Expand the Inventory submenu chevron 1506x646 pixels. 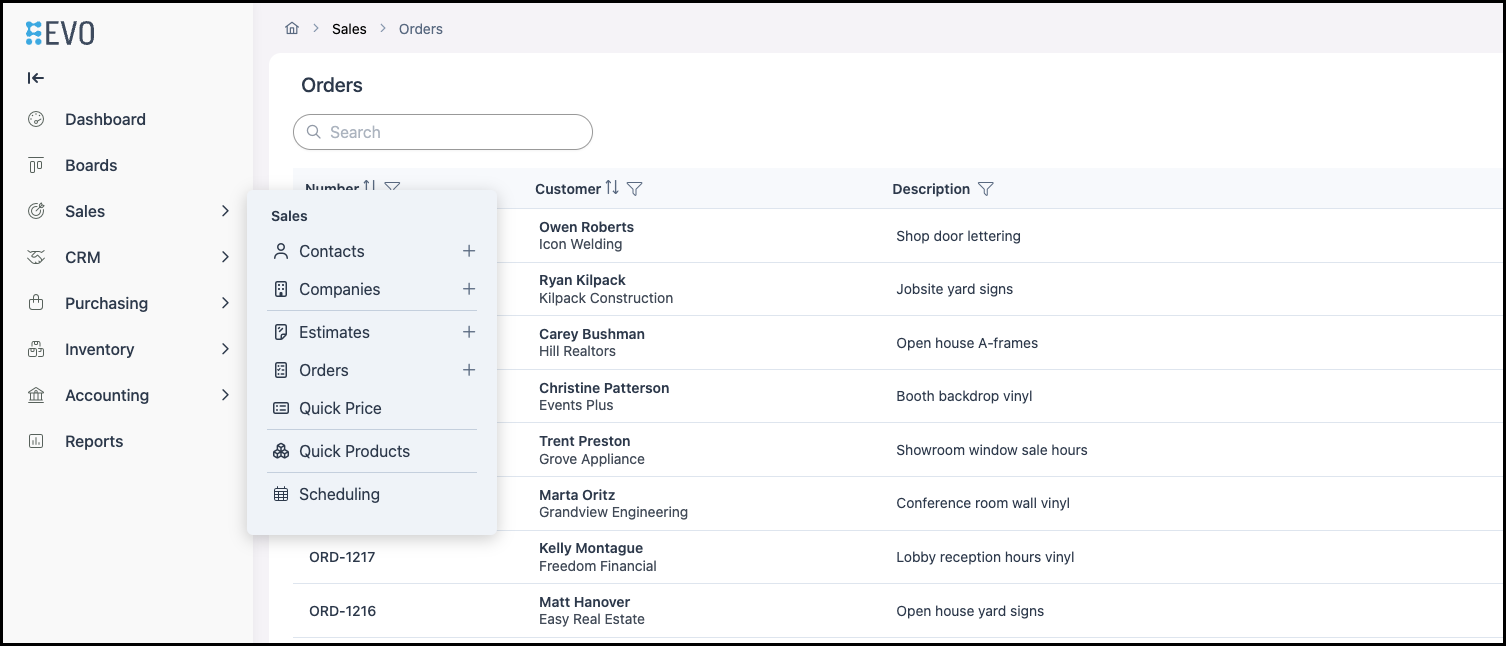225,349
